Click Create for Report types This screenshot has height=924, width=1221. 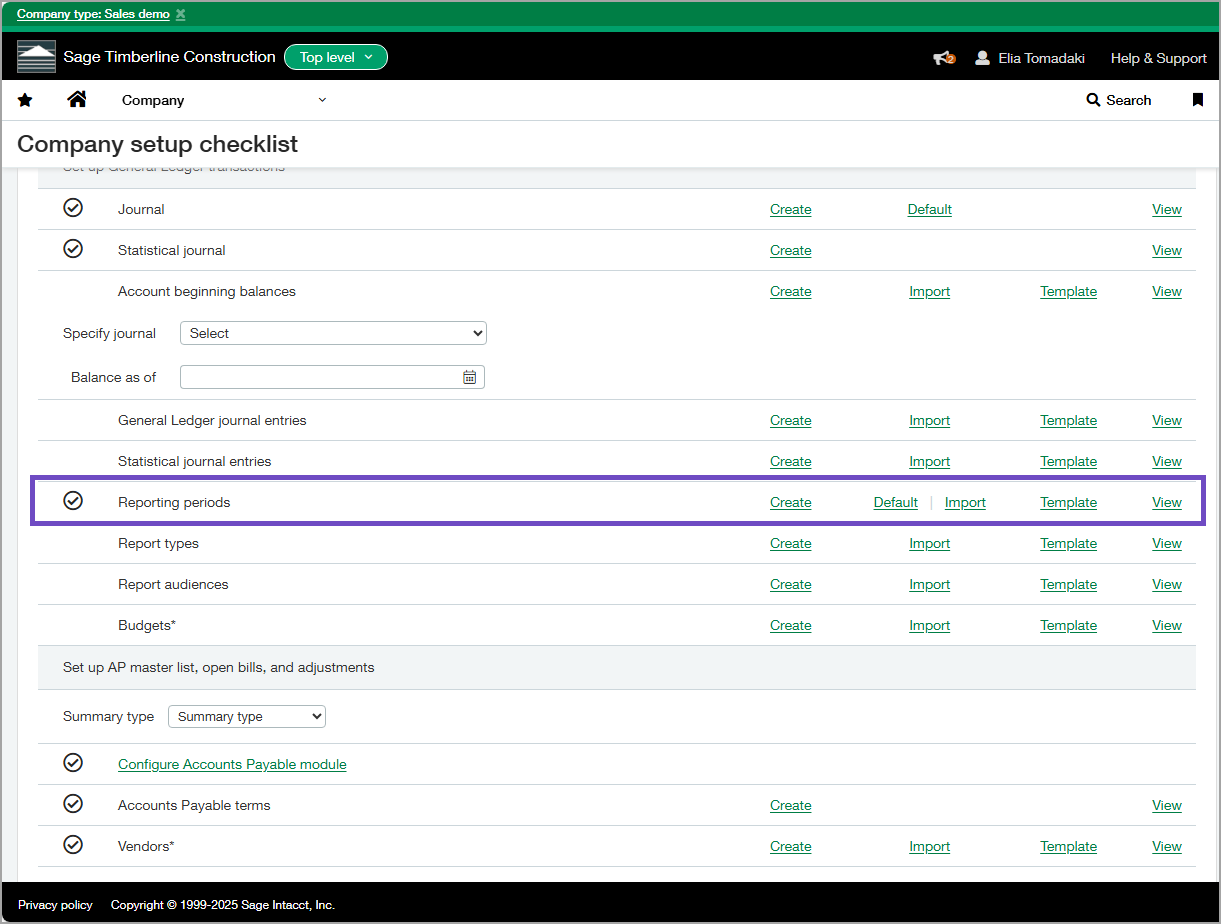790,543
